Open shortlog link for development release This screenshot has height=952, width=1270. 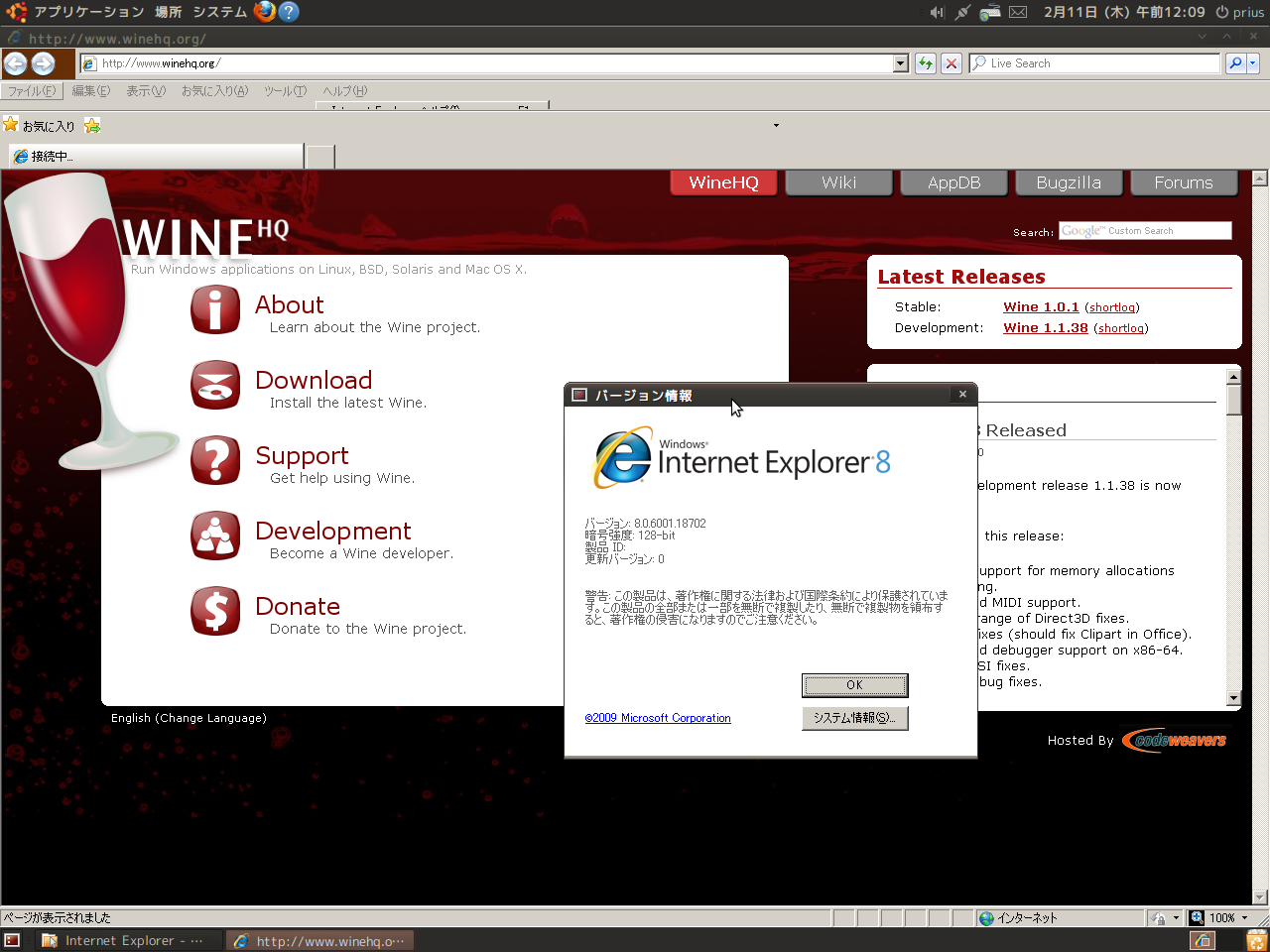tap(1121, 328)
